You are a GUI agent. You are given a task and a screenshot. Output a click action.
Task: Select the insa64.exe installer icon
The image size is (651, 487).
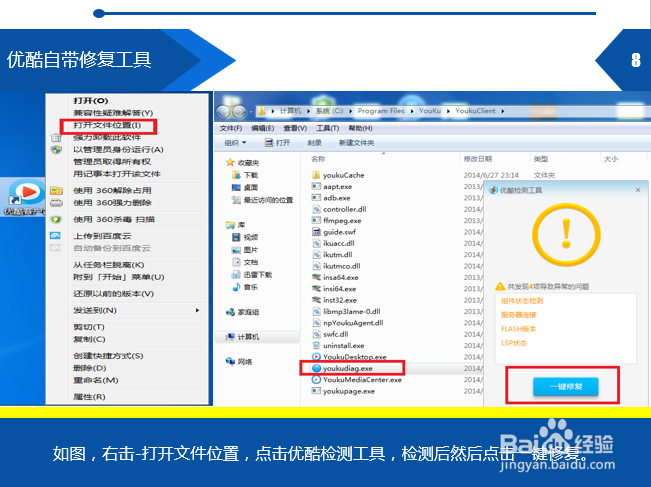316,277
